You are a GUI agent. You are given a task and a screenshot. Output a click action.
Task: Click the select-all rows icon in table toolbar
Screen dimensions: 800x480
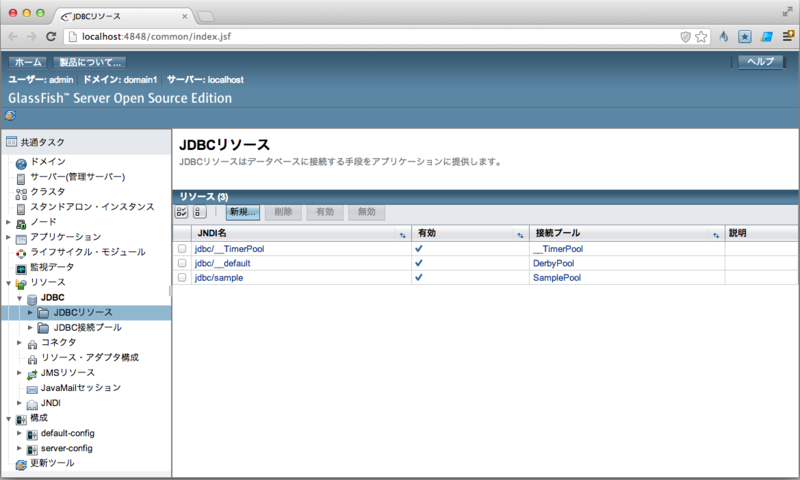coord(182,212)
